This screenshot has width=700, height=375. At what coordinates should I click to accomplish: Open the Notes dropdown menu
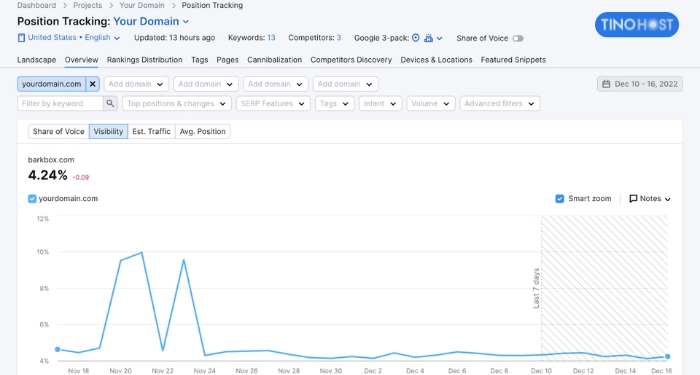pos(650,199)
